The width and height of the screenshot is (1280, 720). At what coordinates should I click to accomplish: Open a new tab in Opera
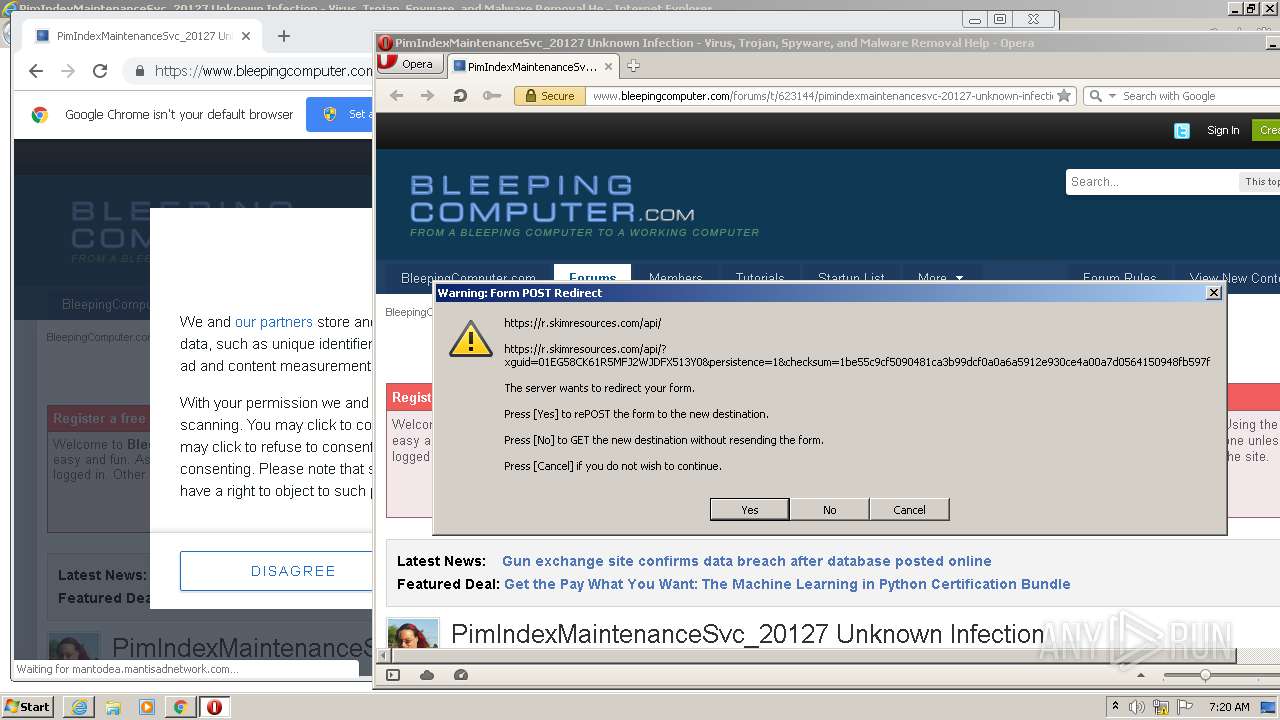pos(633,66)
